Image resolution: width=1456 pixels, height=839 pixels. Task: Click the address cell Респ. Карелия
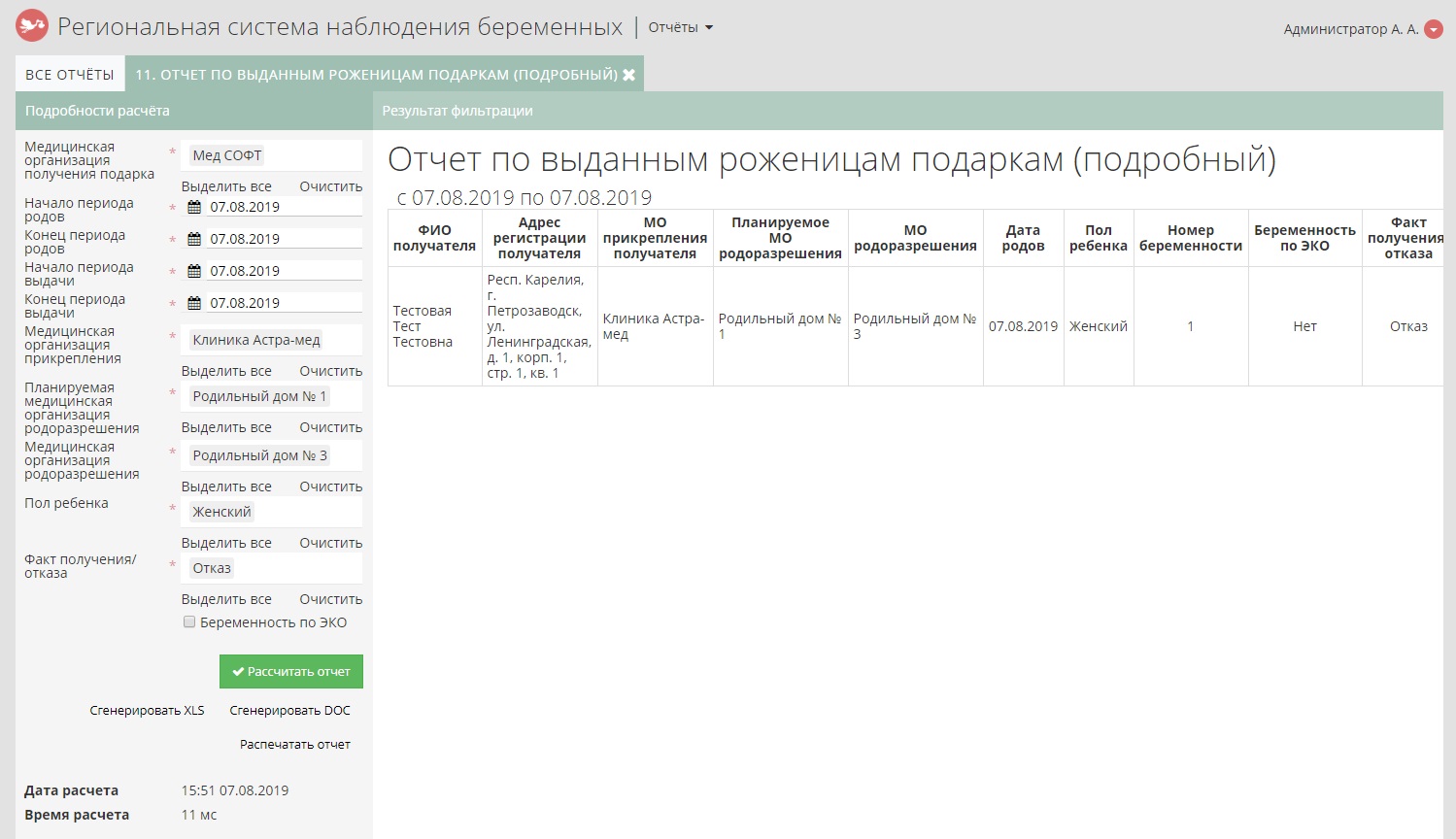[539, 326]
